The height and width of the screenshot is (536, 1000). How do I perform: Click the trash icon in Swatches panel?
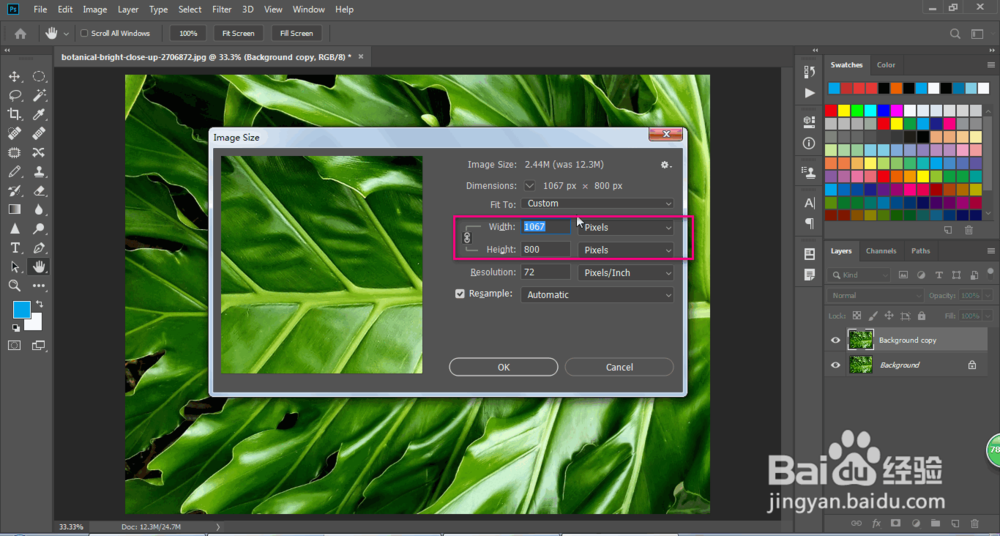tap(969, 230)
